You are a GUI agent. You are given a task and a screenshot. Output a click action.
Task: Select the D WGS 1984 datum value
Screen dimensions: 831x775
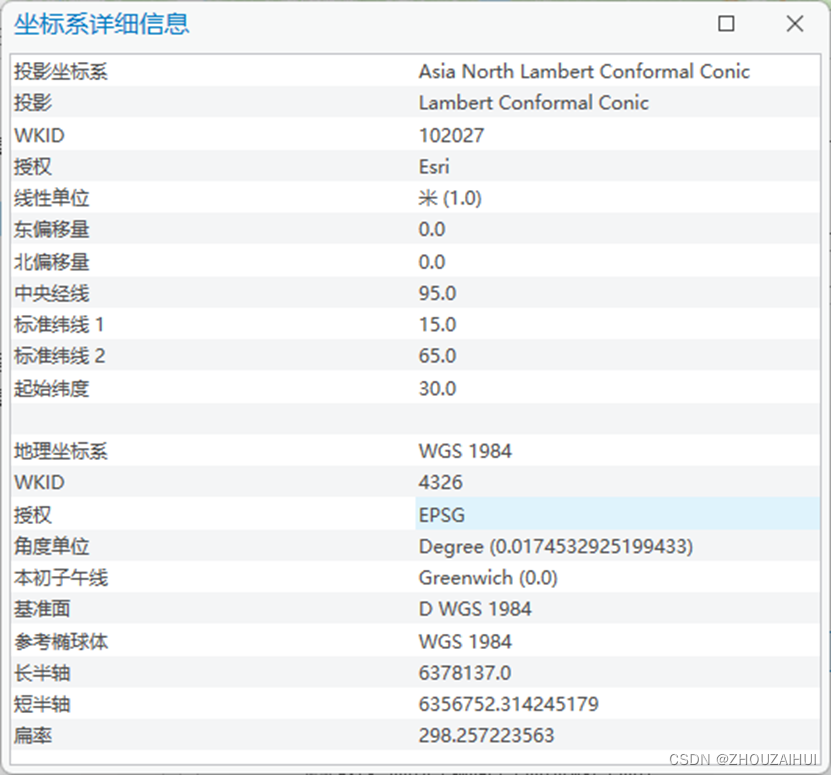coord(475,609)
